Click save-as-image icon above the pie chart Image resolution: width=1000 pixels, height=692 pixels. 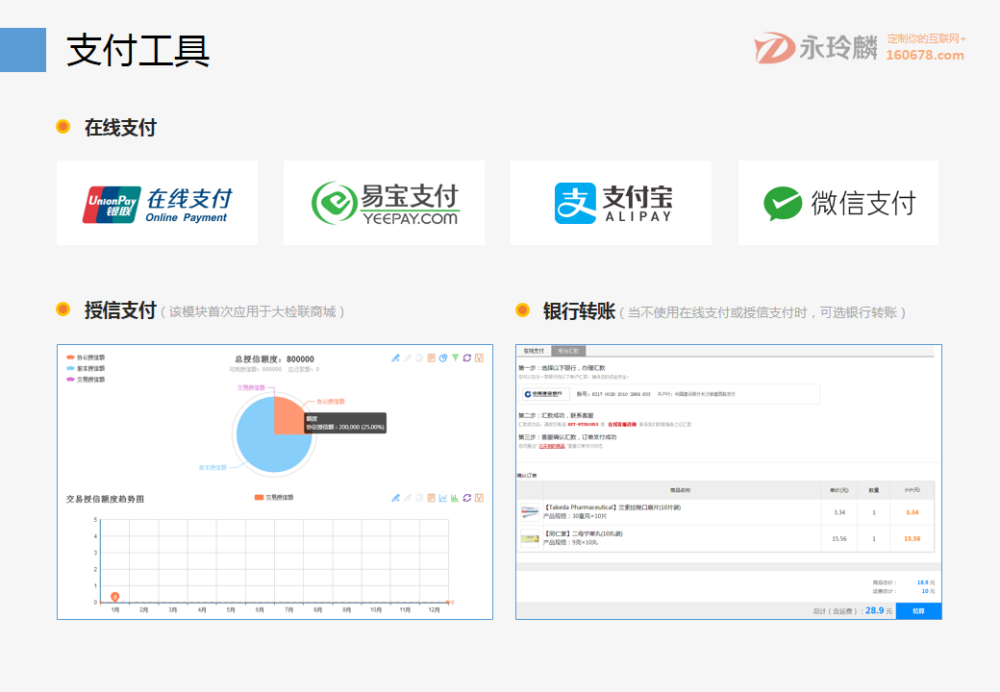click(x=480, y=358)
